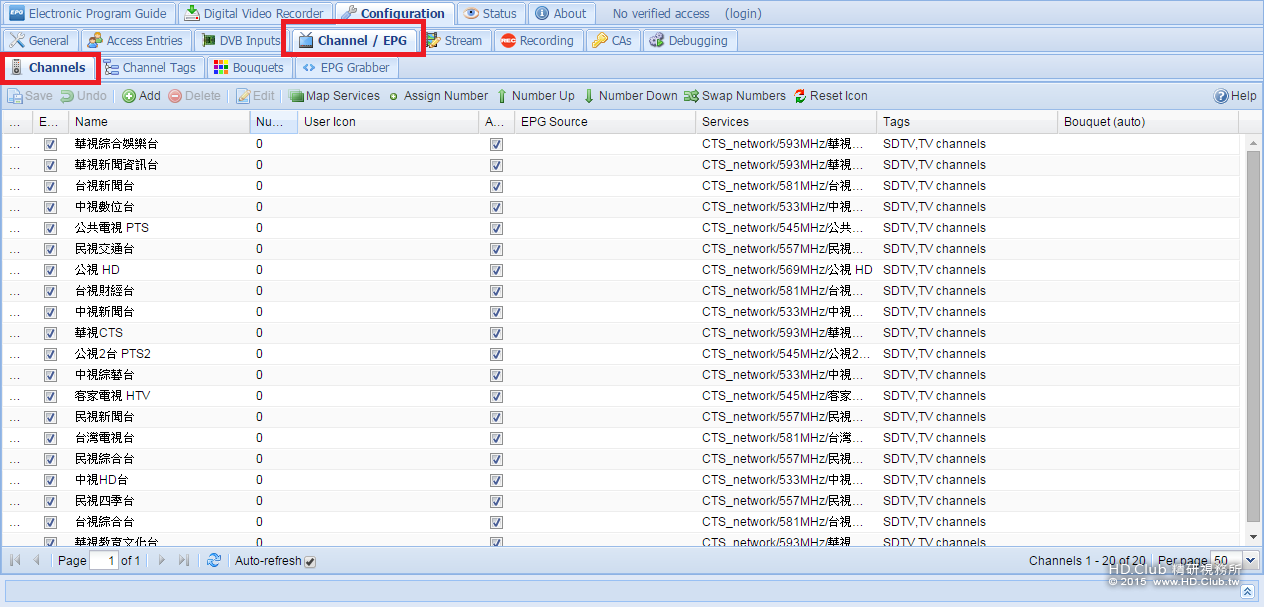Sort by the Tags column header
The height and width of the screenshot is (607, 1264).
(967, 122)
